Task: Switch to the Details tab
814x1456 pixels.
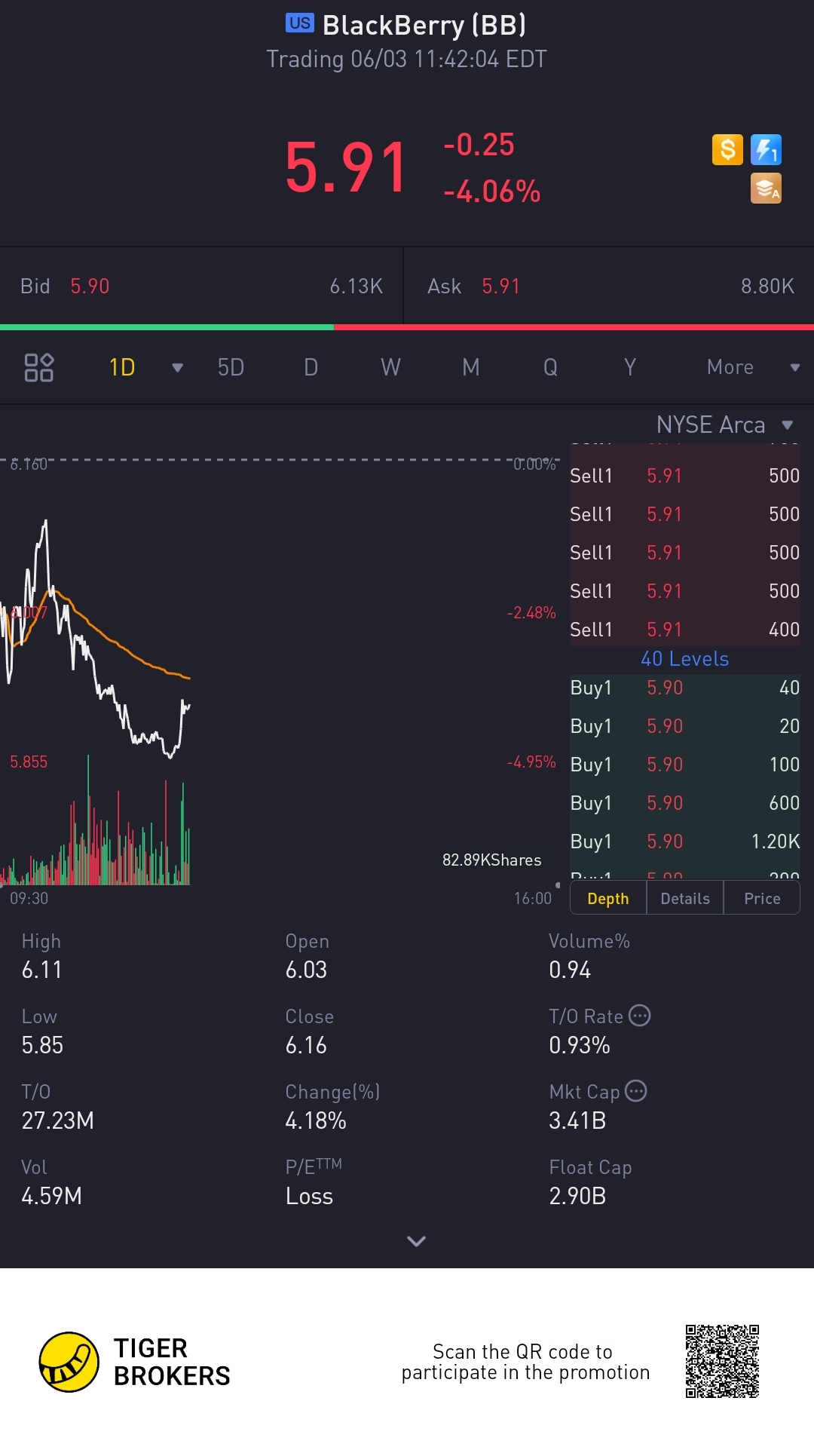Action: pyautogui.click(x=685, y=898)
